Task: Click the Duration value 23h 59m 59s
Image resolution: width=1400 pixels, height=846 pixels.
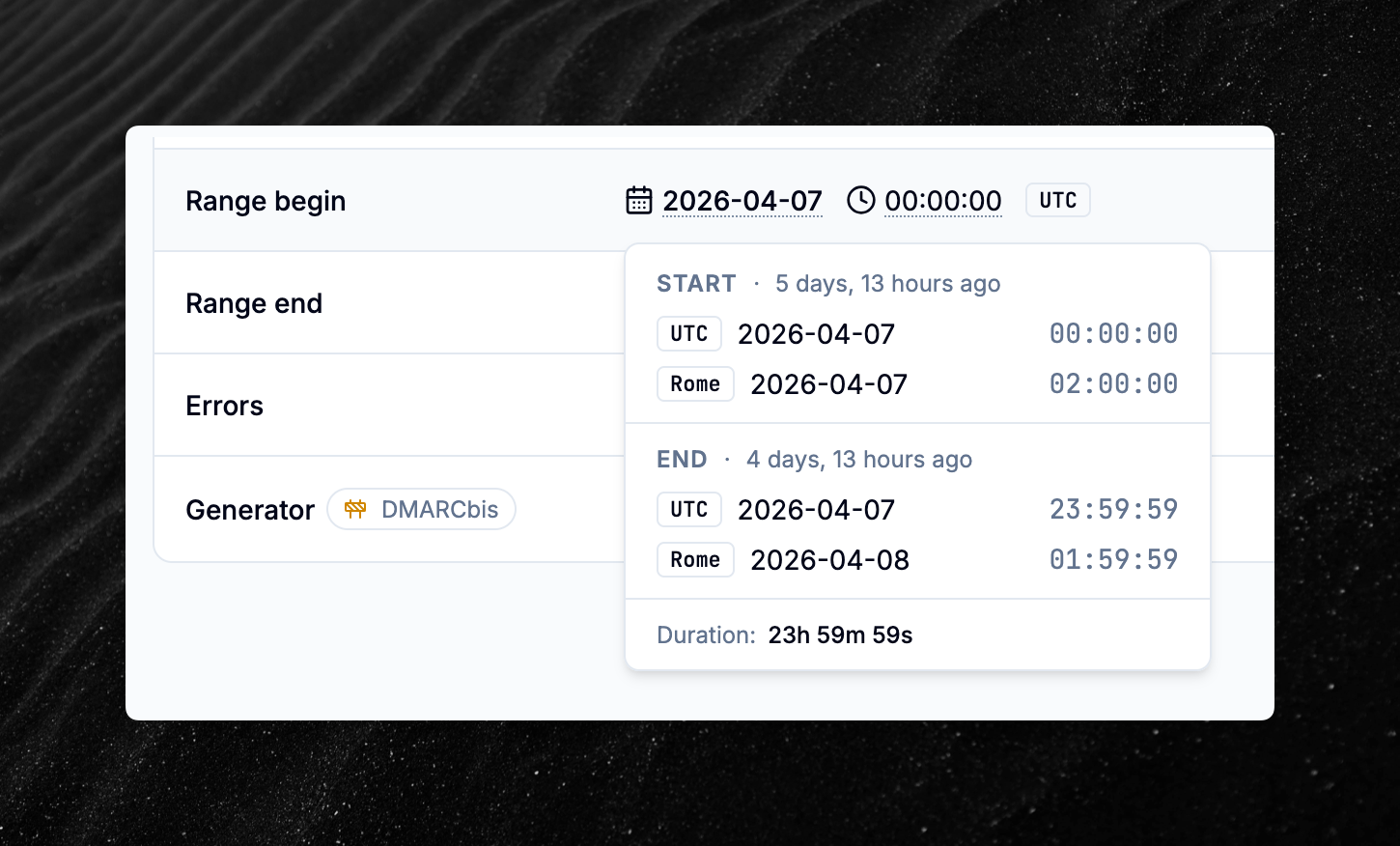Action: [x=839, y=634]
